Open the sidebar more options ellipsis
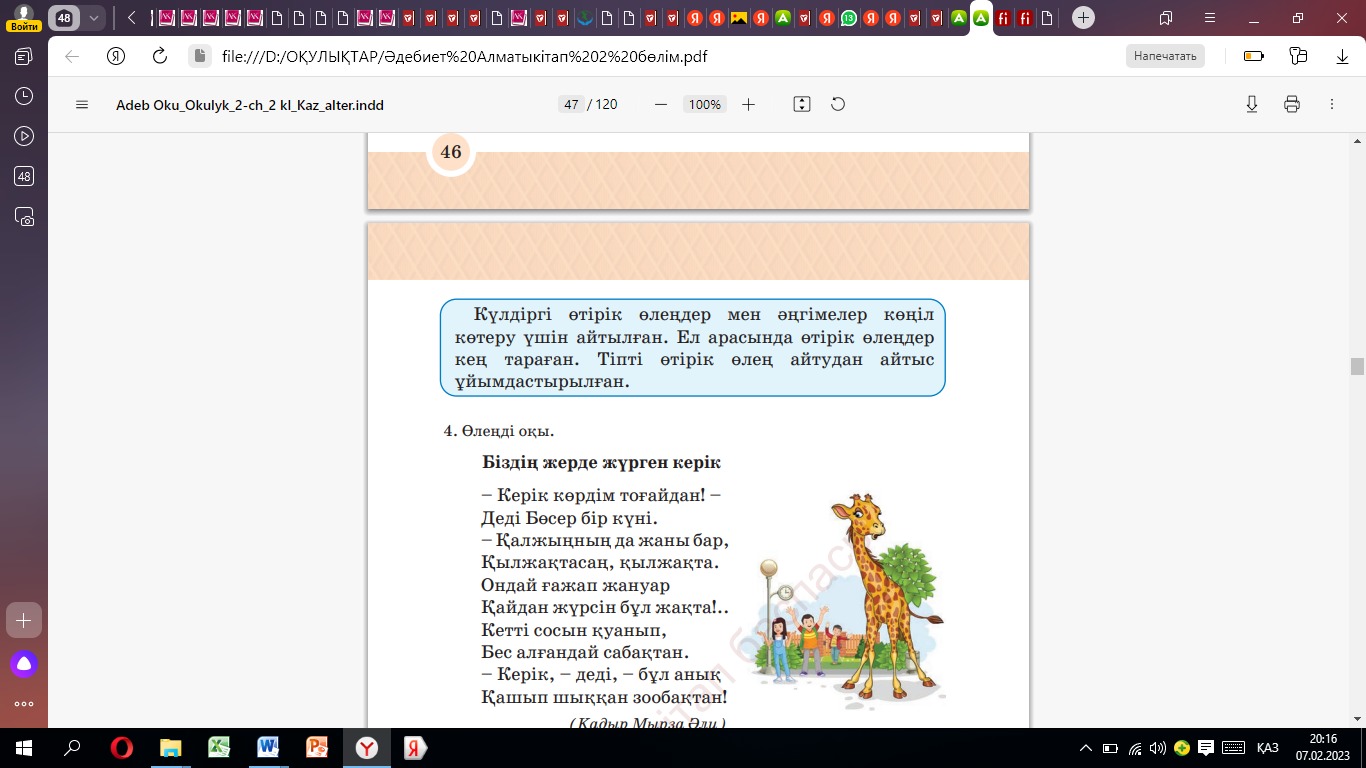The width and height of the screenshot is (1366, 768). [24, 703]
